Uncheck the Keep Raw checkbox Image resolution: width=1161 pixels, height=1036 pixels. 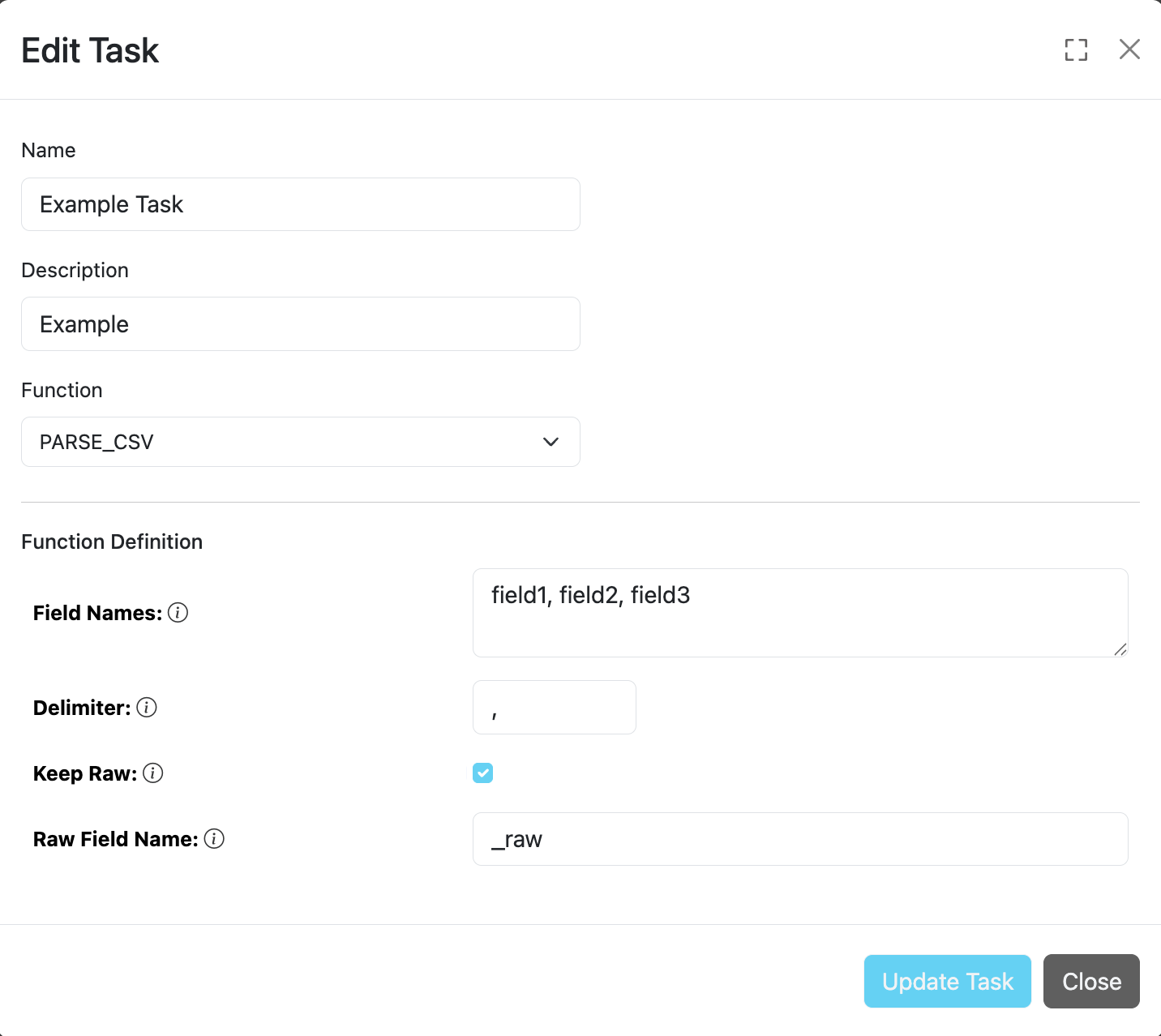point(482,773)
